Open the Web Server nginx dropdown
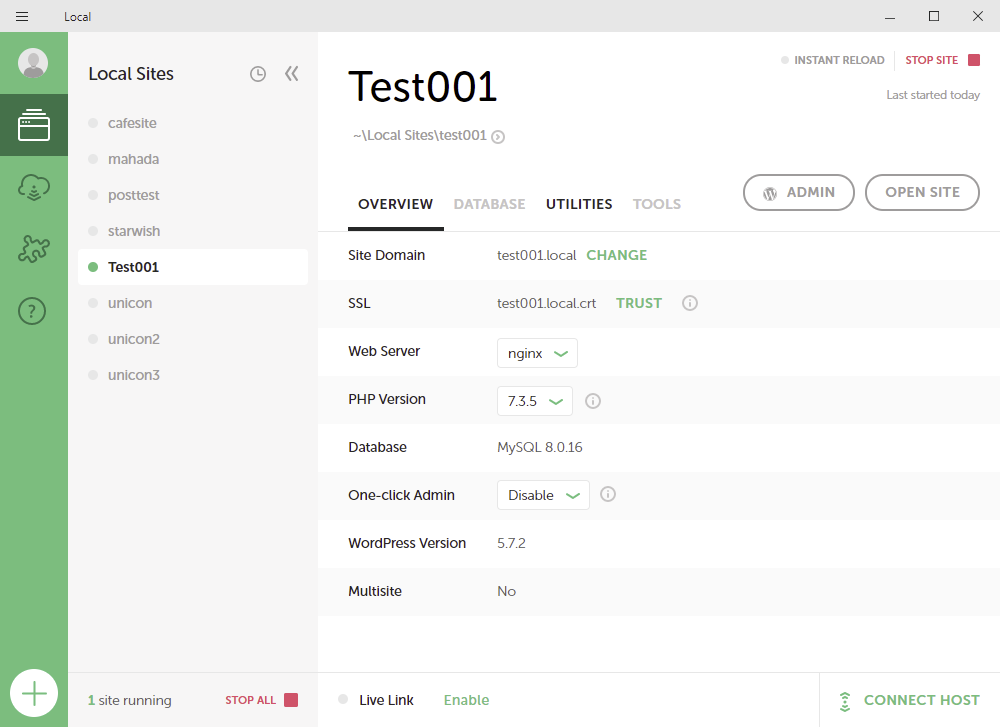The image size is (1000, 727). click(x=537, y=353)
